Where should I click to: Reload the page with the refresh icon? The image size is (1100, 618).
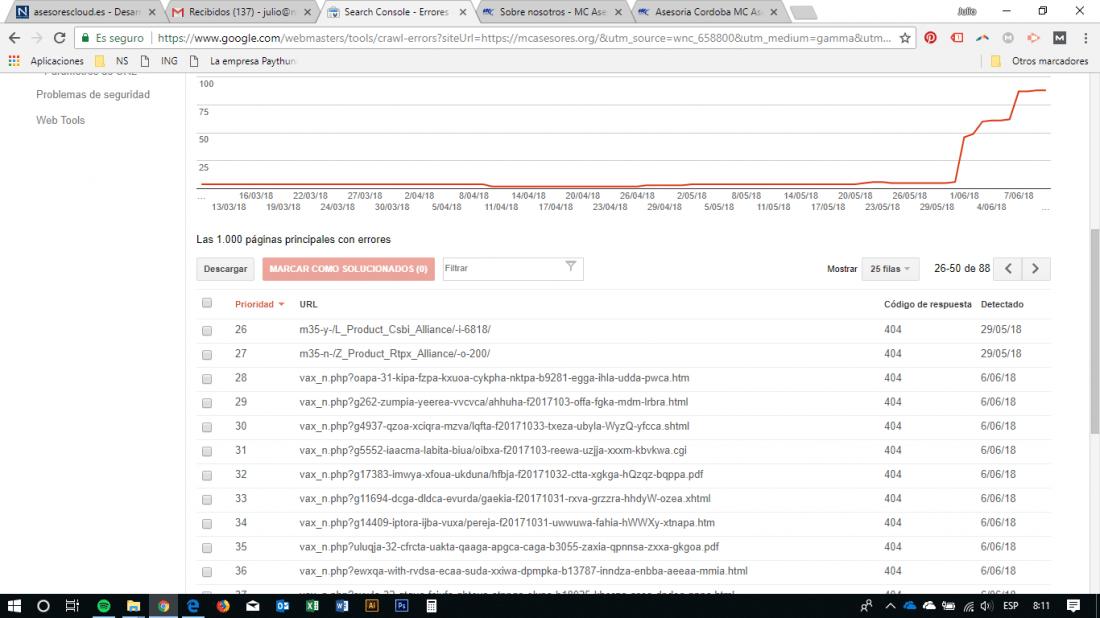(x=60, y=38)
